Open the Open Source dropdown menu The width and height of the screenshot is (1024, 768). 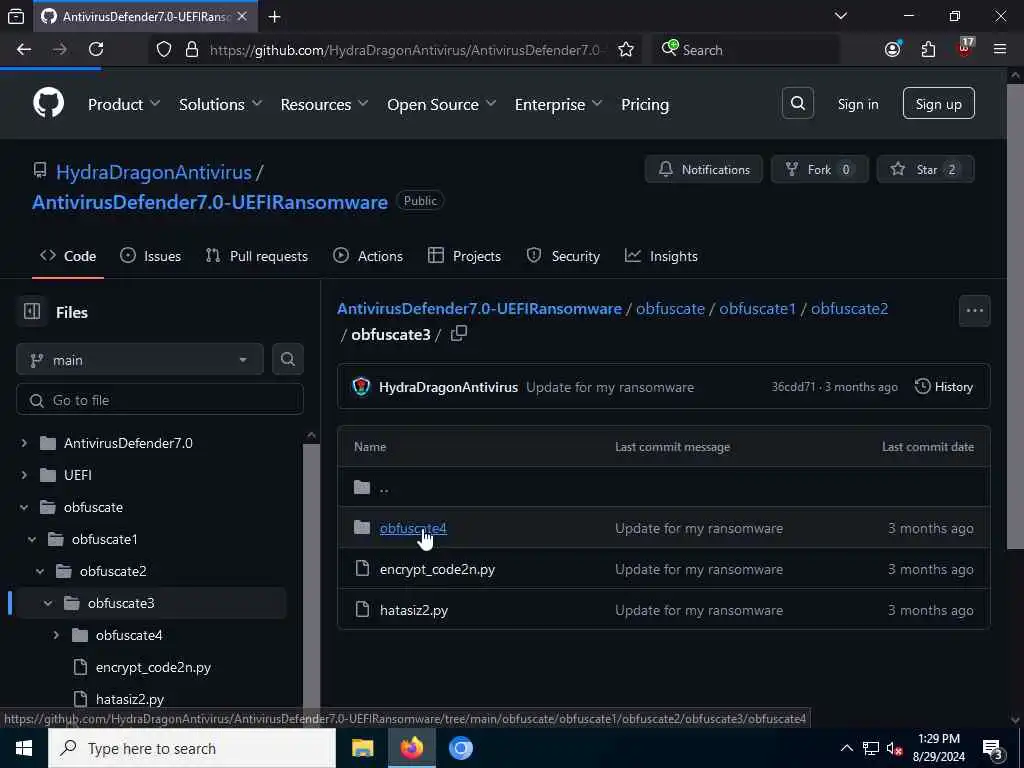point(441,104)
